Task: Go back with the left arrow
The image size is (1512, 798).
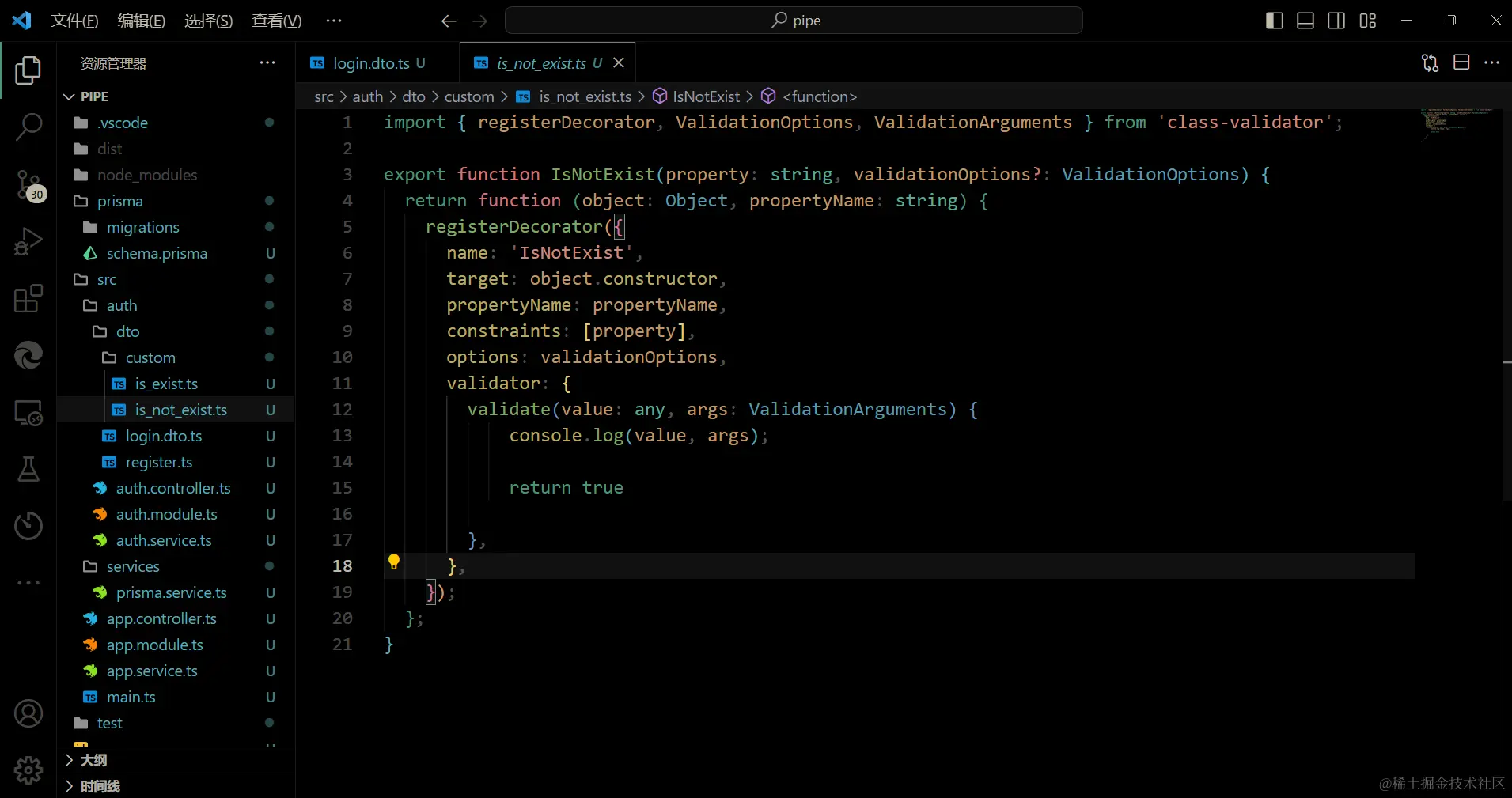Action: [449, 21]
